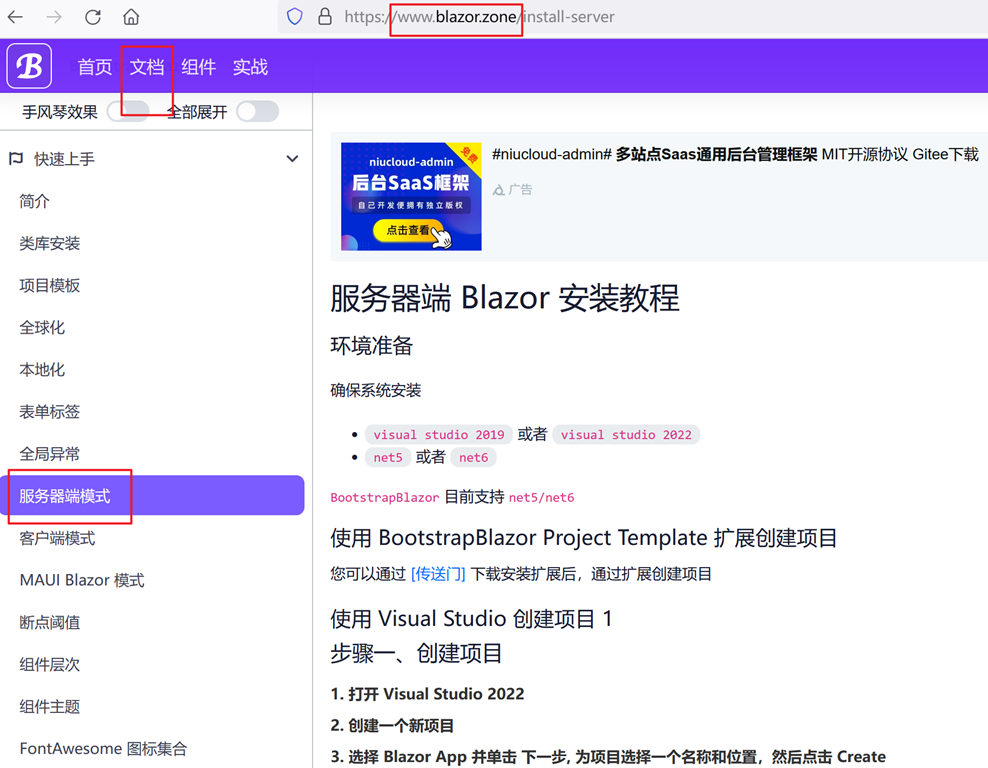Click the 点击查看 button in the ad
988x768 pixels.
[x=408, y=231]
